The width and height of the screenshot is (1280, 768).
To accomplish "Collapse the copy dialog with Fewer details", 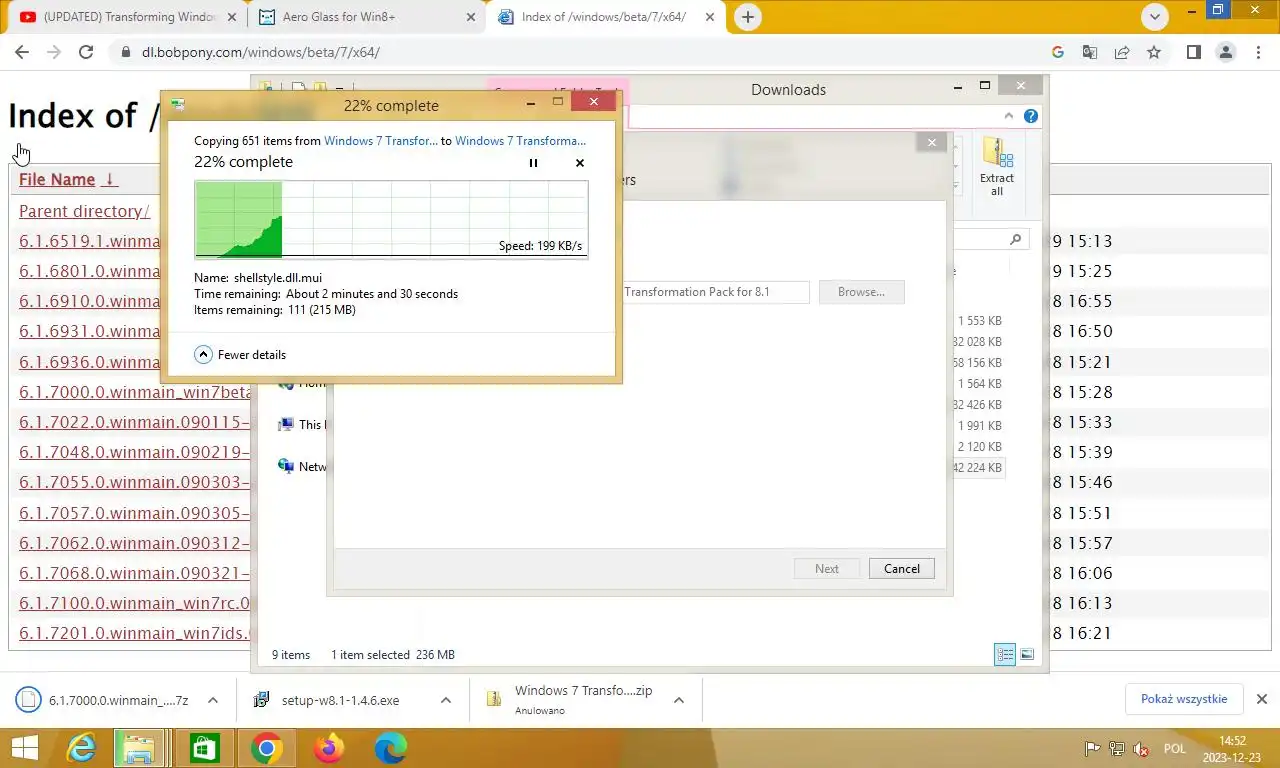I will click(240, 354).
